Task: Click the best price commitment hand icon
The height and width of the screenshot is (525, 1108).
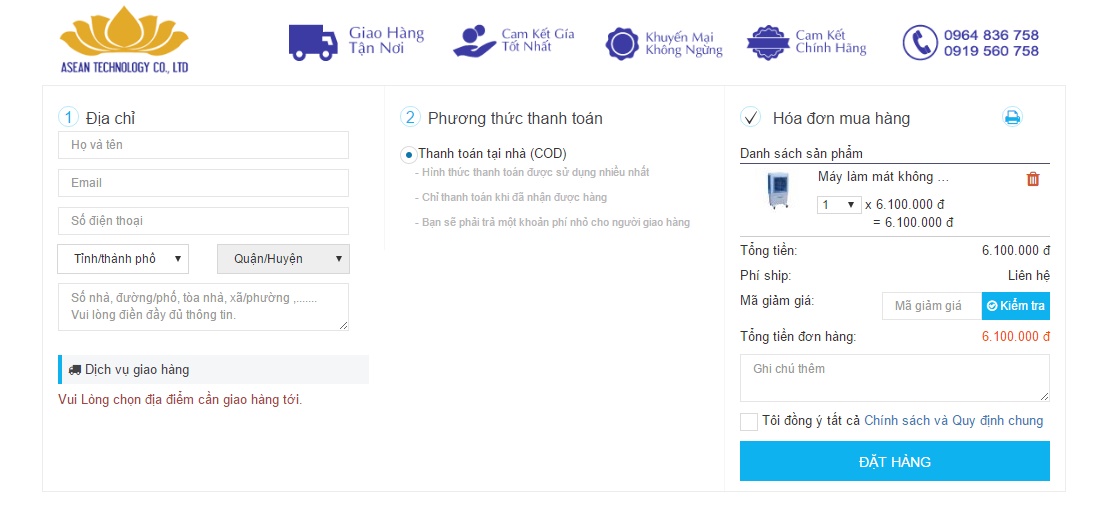Action: point(474,41)
